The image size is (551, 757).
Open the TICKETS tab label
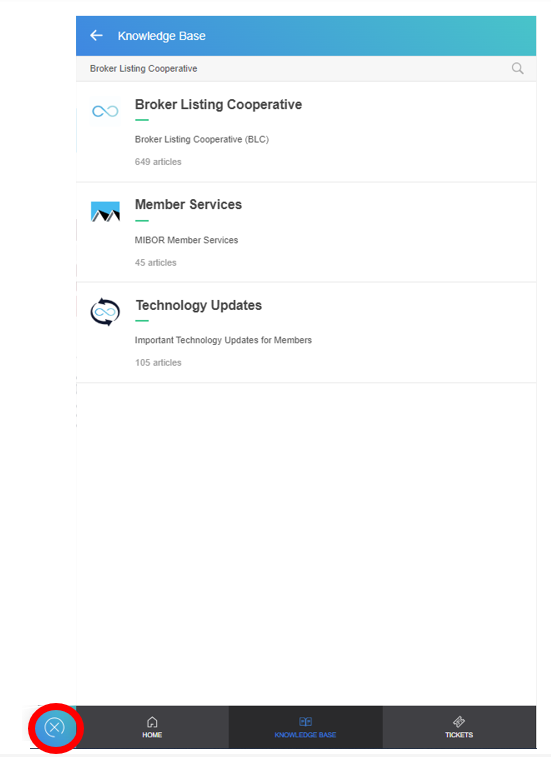point(459,735)
